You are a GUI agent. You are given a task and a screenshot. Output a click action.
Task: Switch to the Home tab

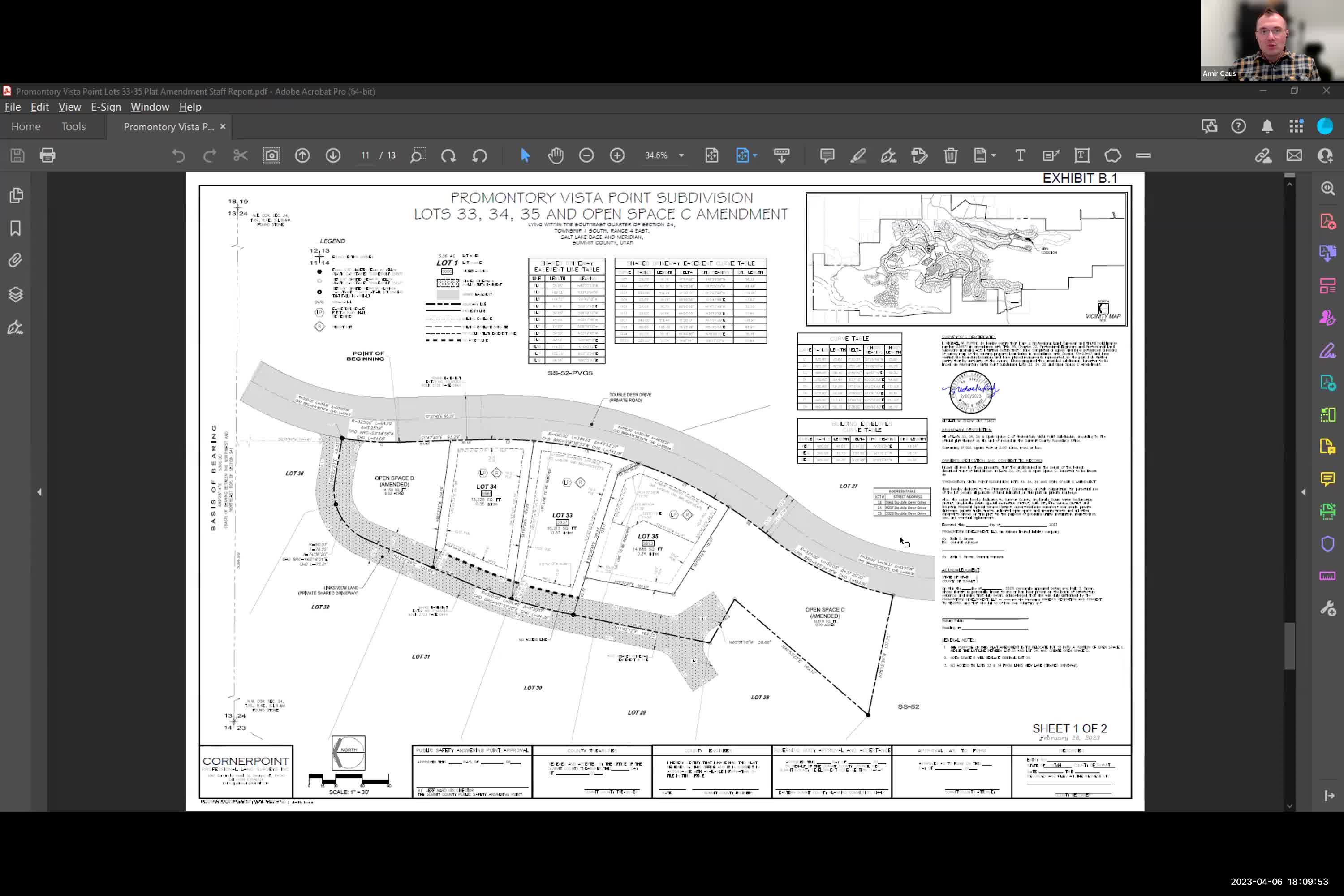(x=25, y=126)
